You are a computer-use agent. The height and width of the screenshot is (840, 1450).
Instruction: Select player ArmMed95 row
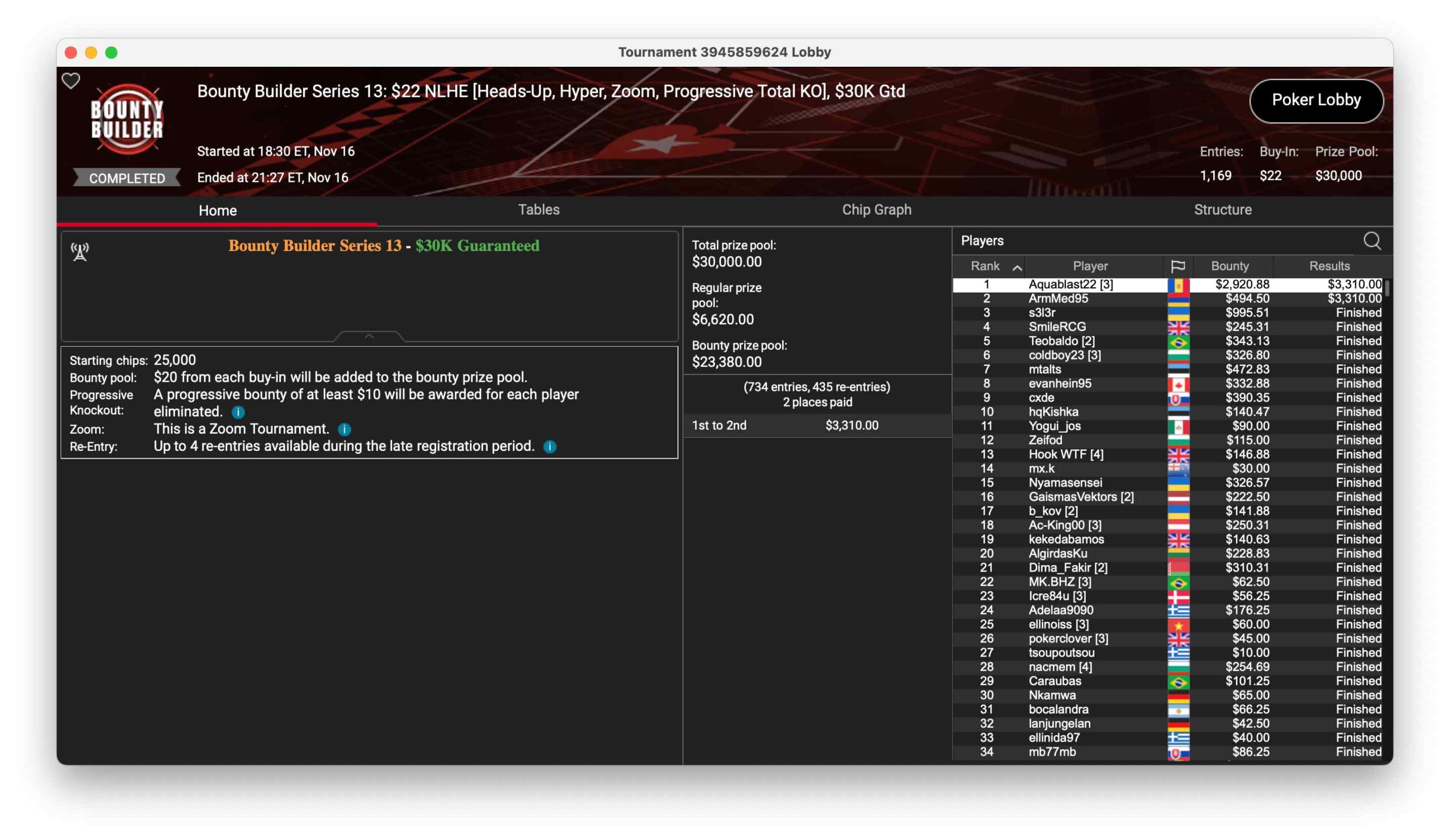tap(1057, 299)
